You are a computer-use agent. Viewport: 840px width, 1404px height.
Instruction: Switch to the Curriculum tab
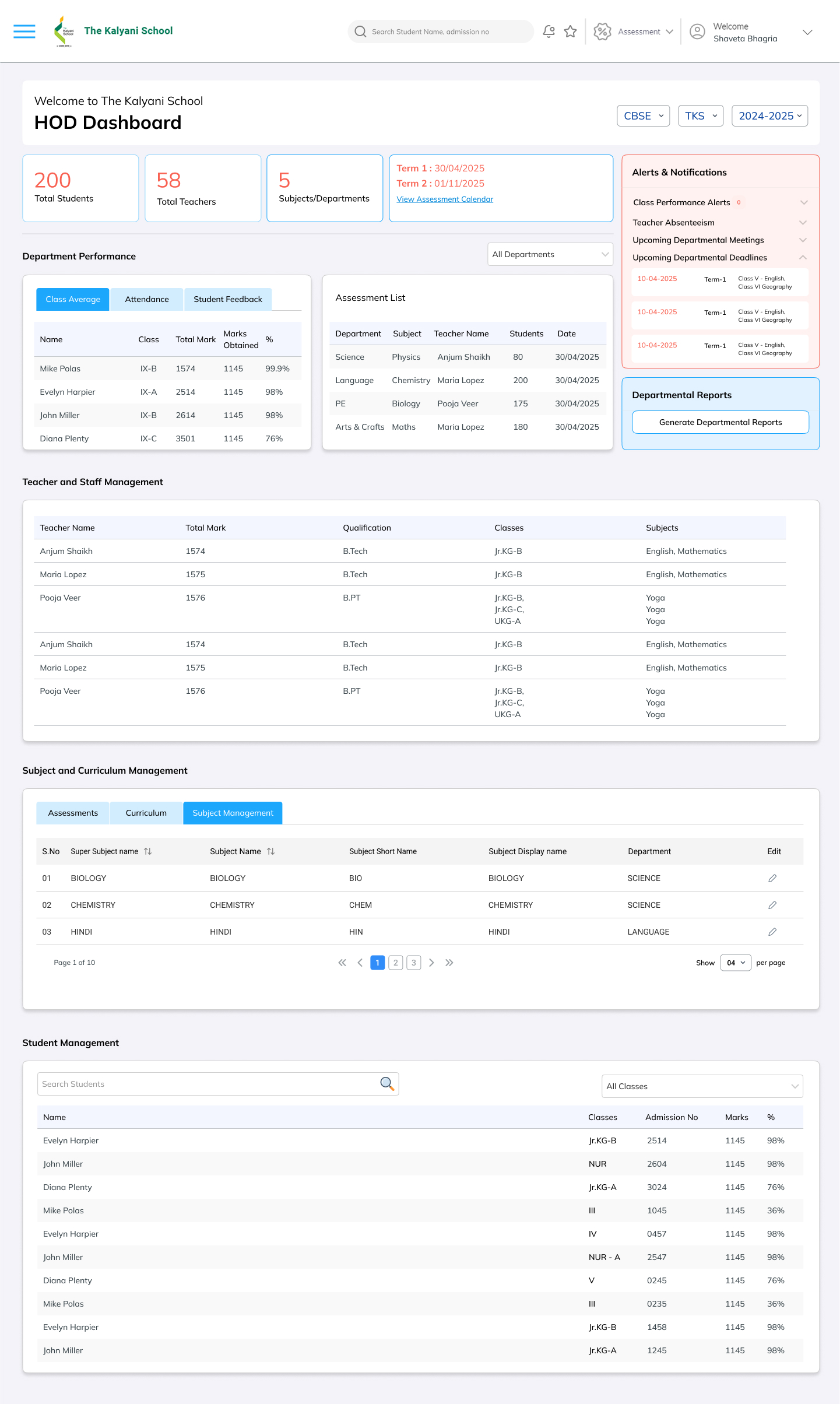click(146, 813)
